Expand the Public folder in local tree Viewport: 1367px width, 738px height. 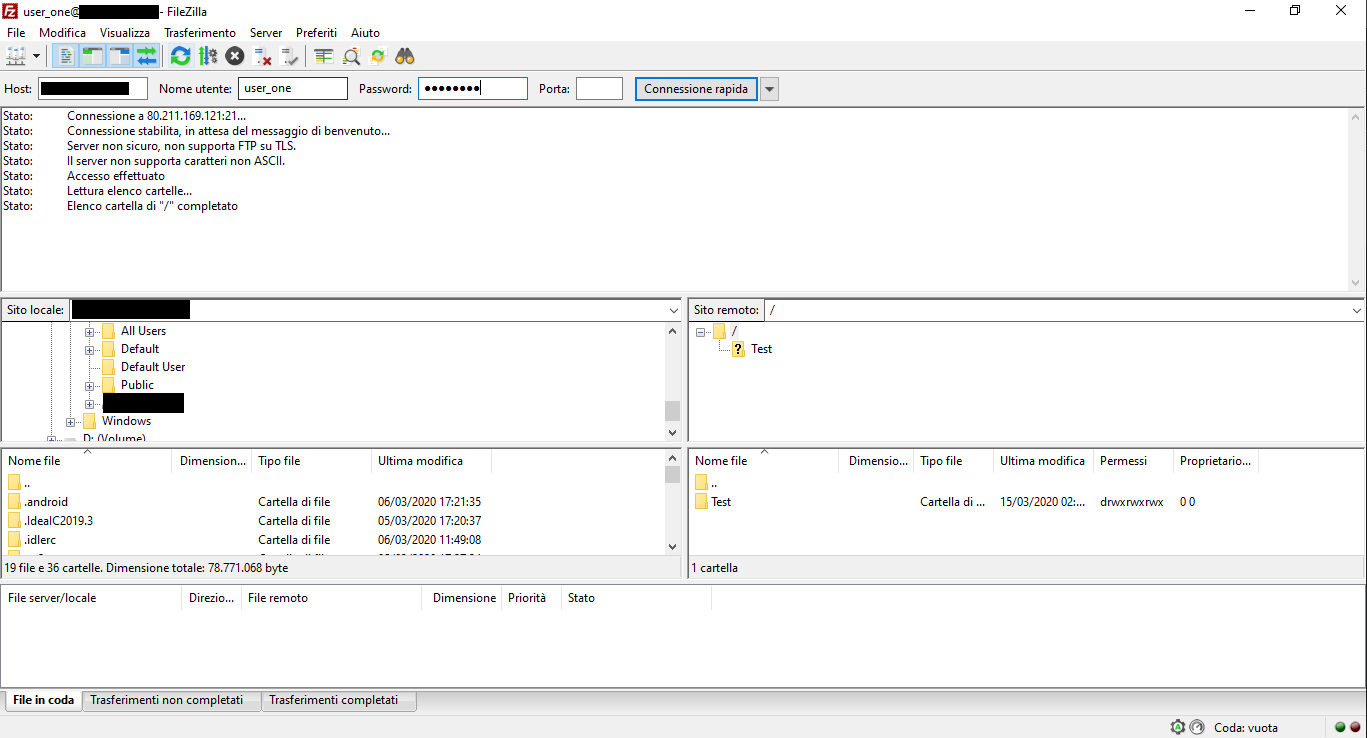(x=91, y=384)
